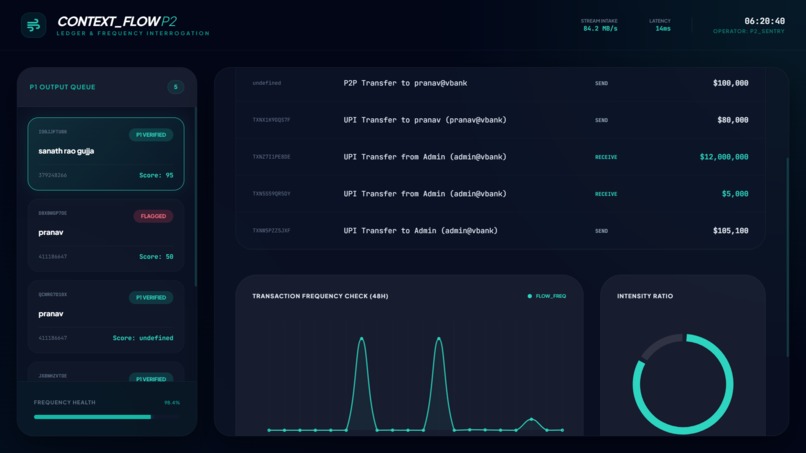The image size is (806, 453).
Task: Open the pranav card with undefined score
Action: [x=106, y=316]
